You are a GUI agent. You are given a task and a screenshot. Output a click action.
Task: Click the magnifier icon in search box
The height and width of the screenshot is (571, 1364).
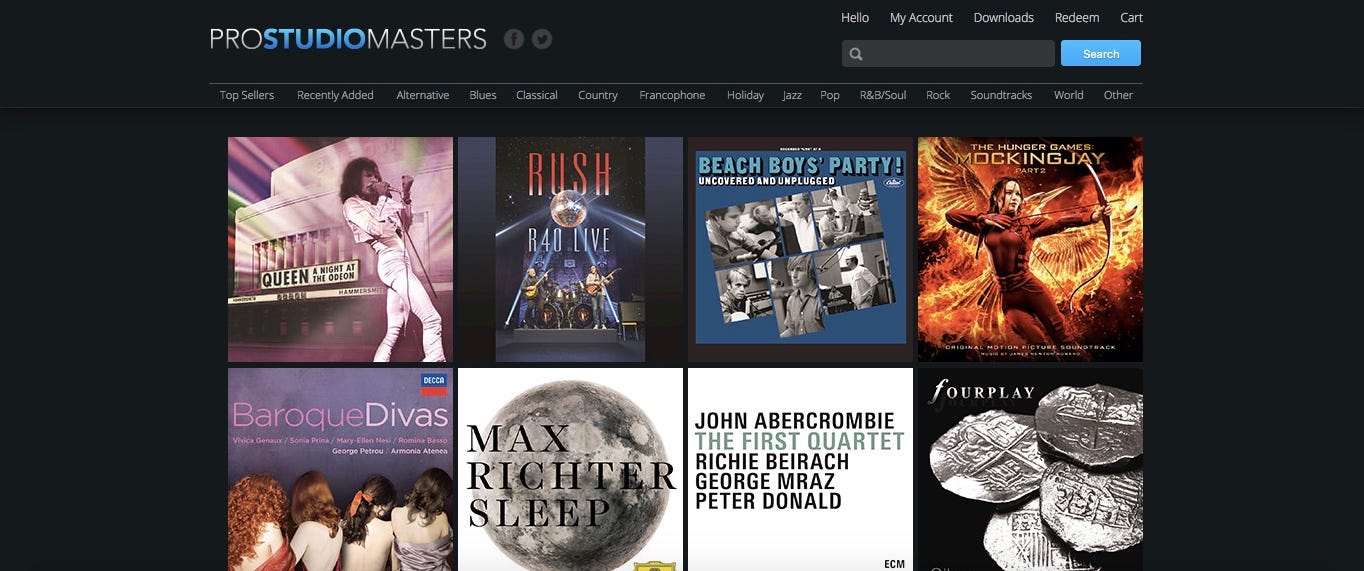click(856, 54)
